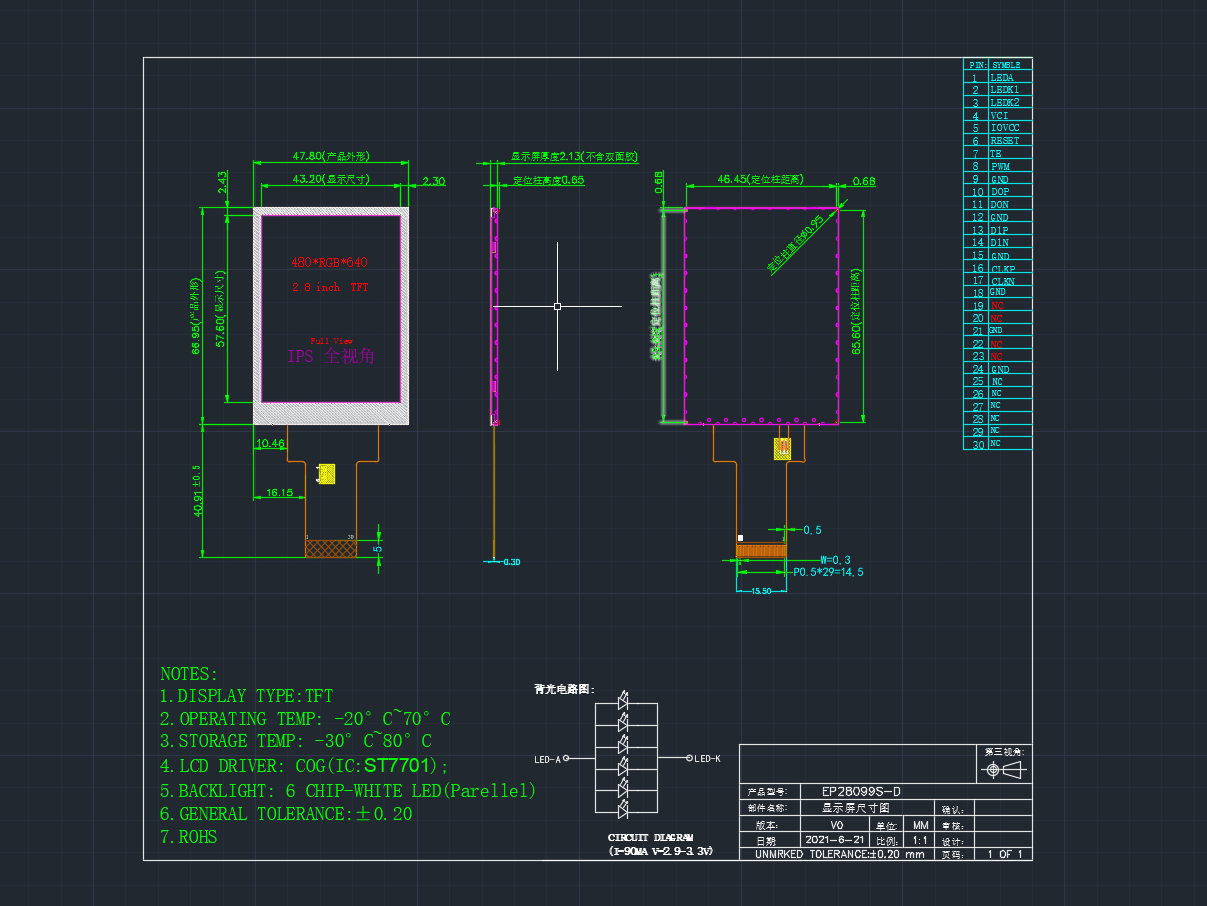Select the "3.STORAGE TEMP" note line

tap(296, 741)
